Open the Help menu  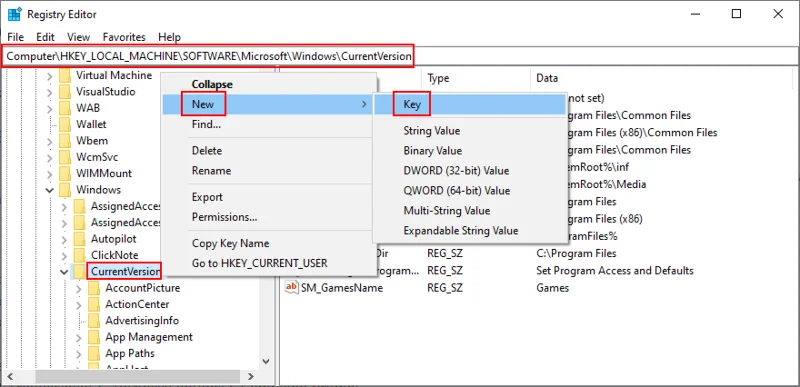(x=169, y=37)
